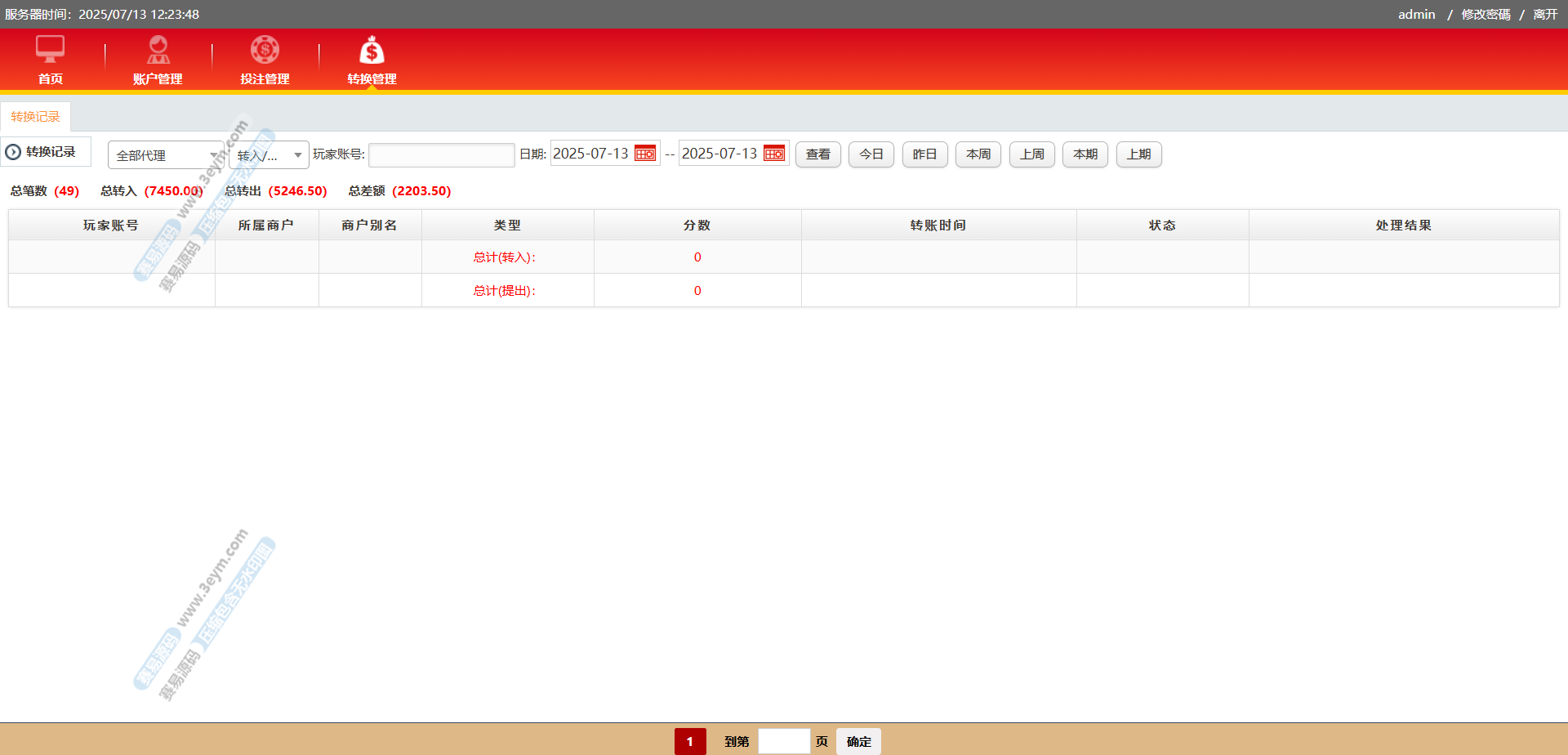Show 本周 records
The image size is (1568, 755).
[978, 154]
